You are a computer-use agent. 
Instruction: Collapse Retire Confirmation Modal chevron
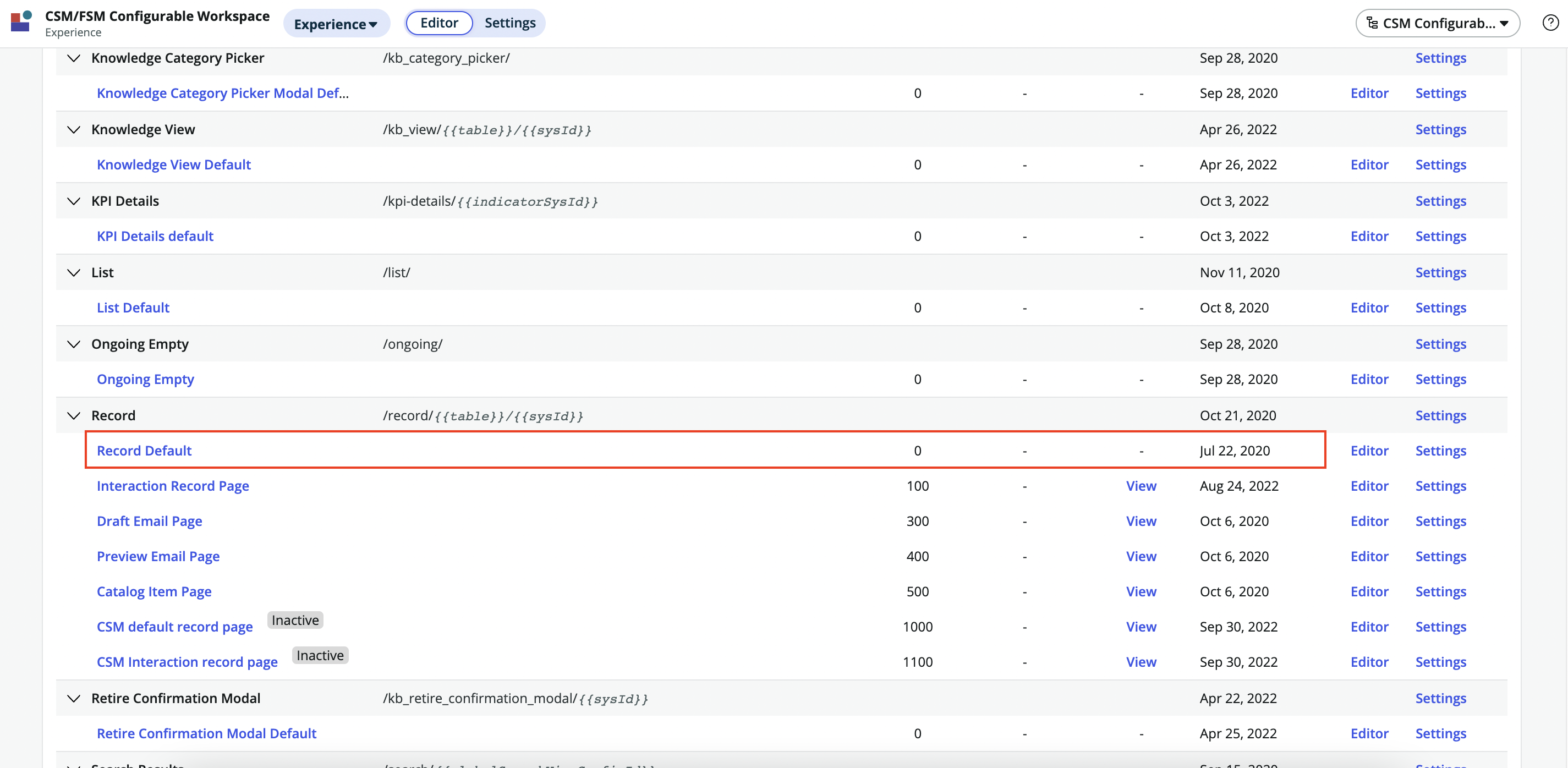pos(74,699)
